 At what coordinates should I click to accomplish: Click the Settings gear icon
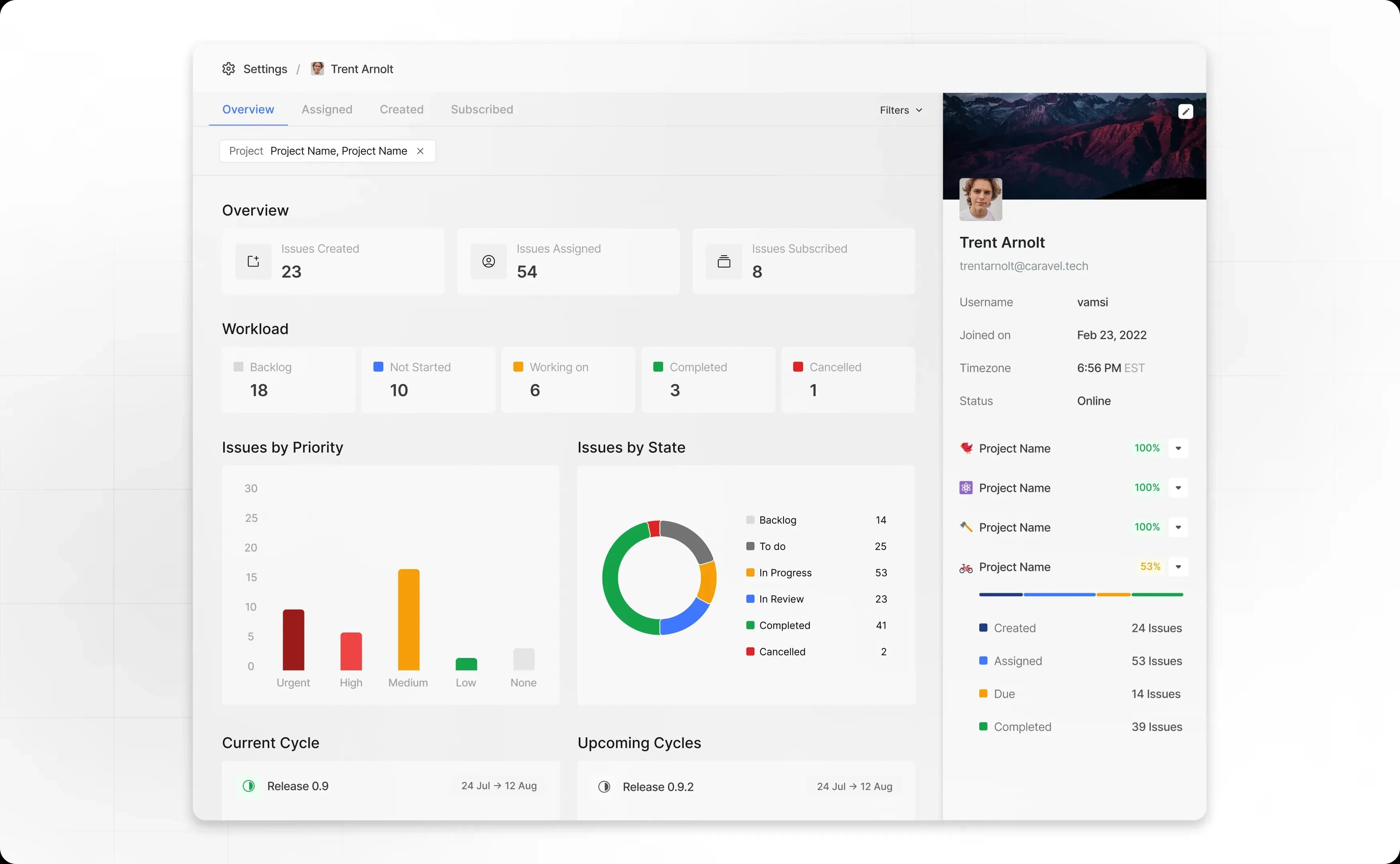(x=228, y=69)
